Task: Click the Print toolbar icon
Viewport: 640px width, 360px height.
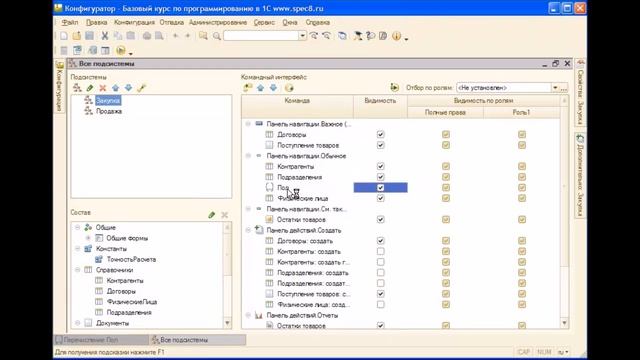Action: [147, 36]
